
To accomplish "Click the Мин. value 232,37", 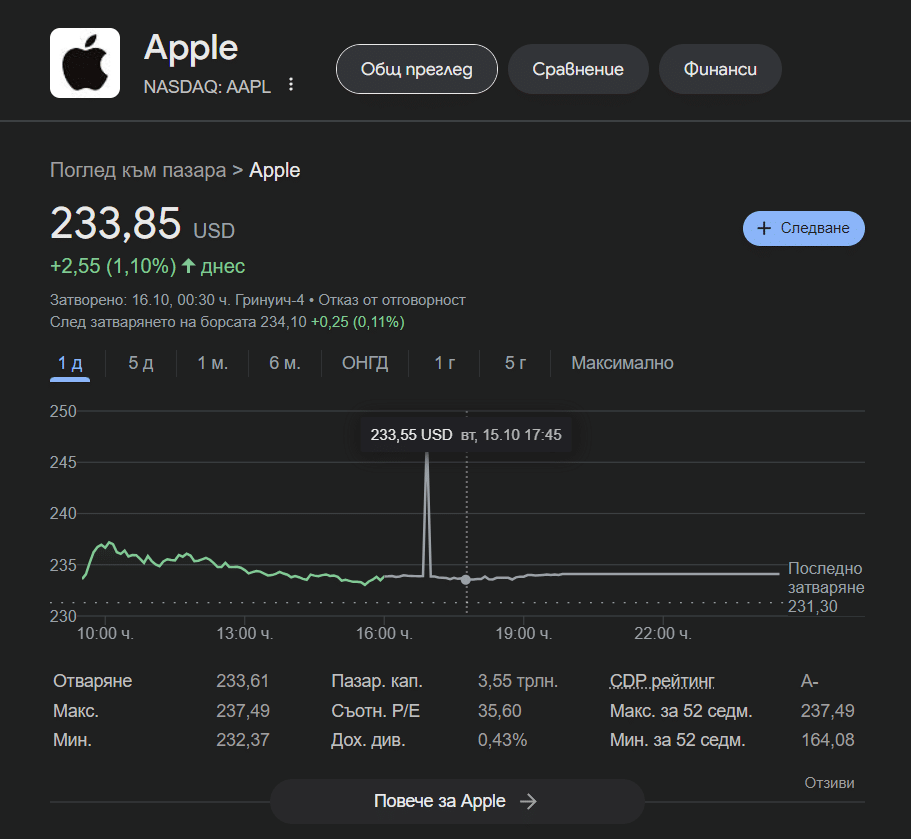I will coord(243,740).
